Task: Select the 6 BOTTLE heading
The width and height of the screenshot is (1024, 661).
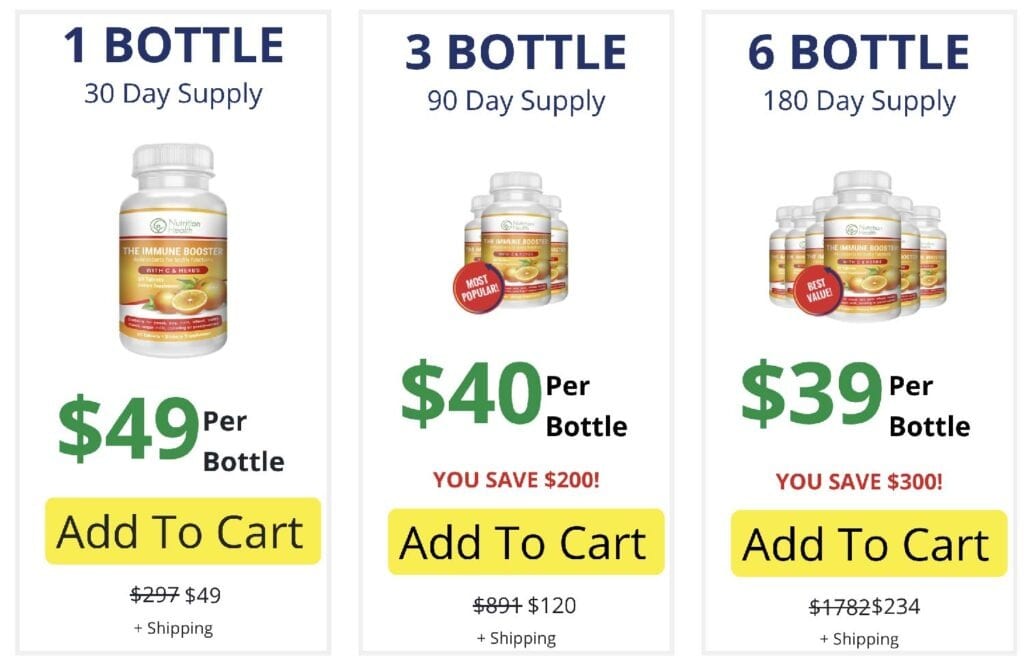Action: click(859, 52)
